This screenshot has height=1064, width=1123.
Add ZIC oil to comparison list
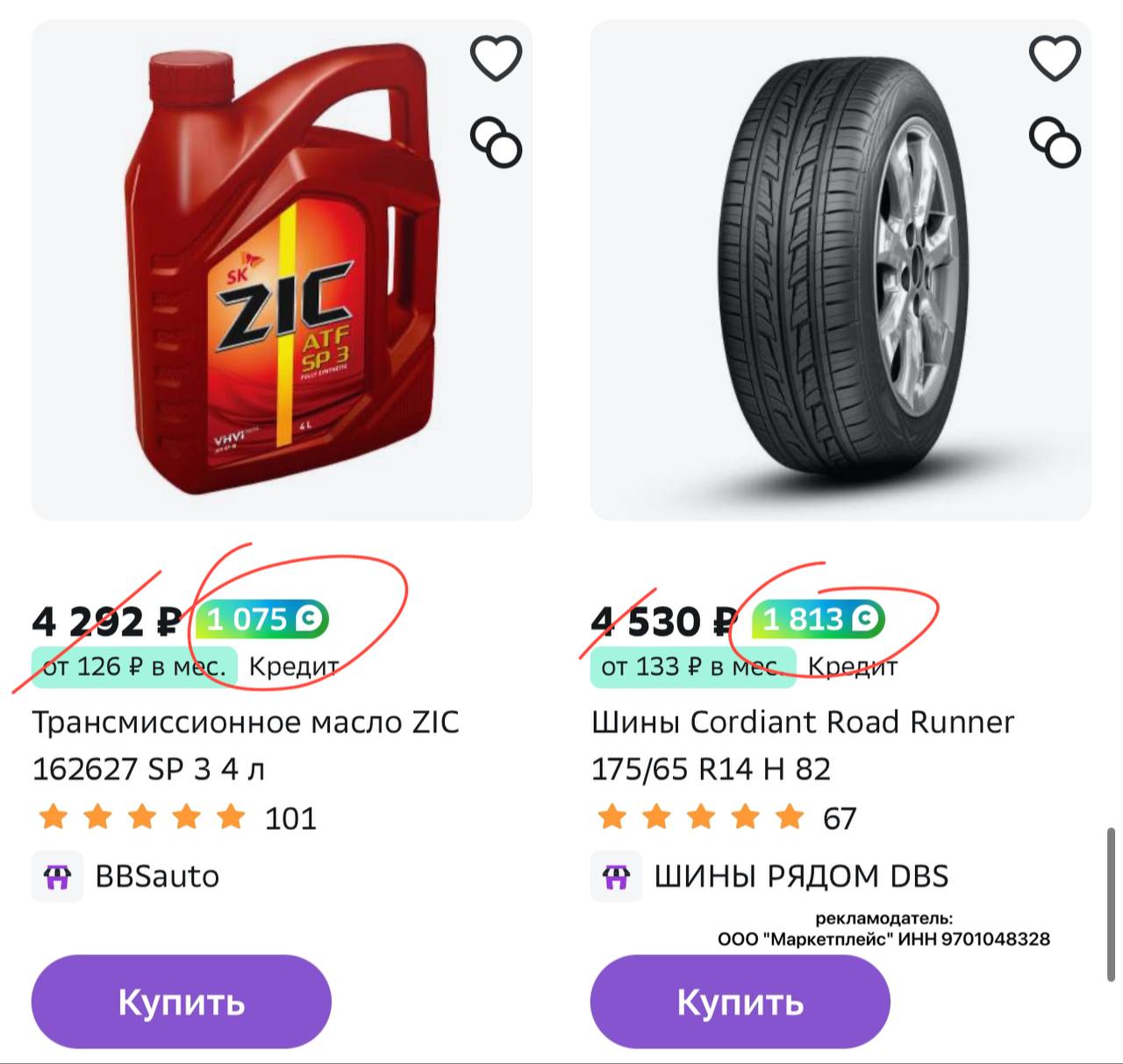click(496, 142)
